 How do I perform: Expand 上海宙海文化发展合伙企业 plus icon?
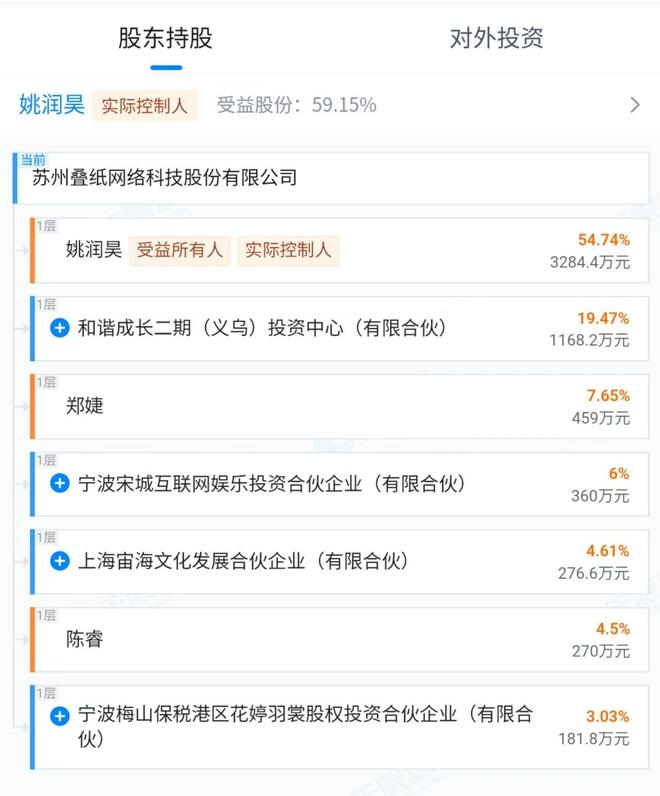coord(60,561)
